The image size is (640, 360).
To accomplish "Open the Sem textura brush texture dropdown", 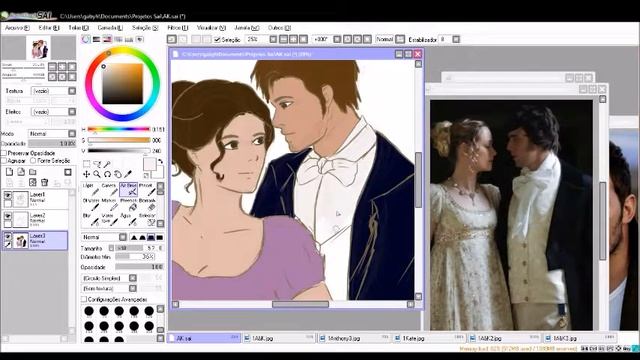I will [x=133, y=288].
